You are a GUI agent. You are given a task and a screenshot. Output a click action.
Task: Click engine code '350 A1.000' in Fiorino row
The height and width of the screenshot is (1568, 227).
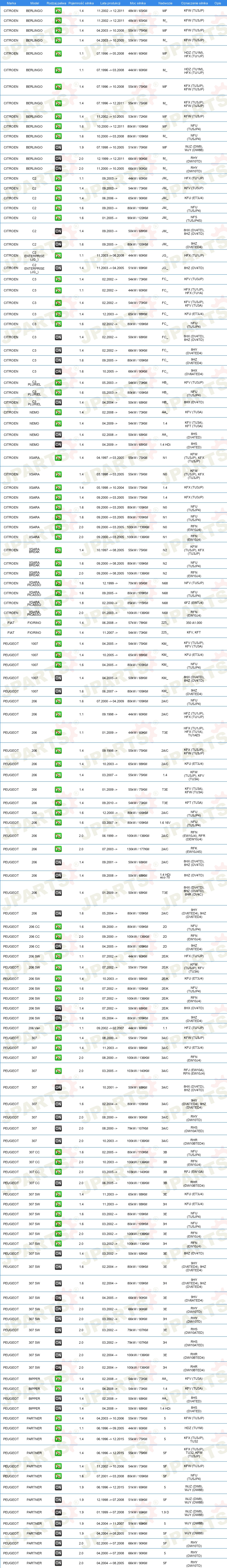pyautogui.click(x=194, y=623)
